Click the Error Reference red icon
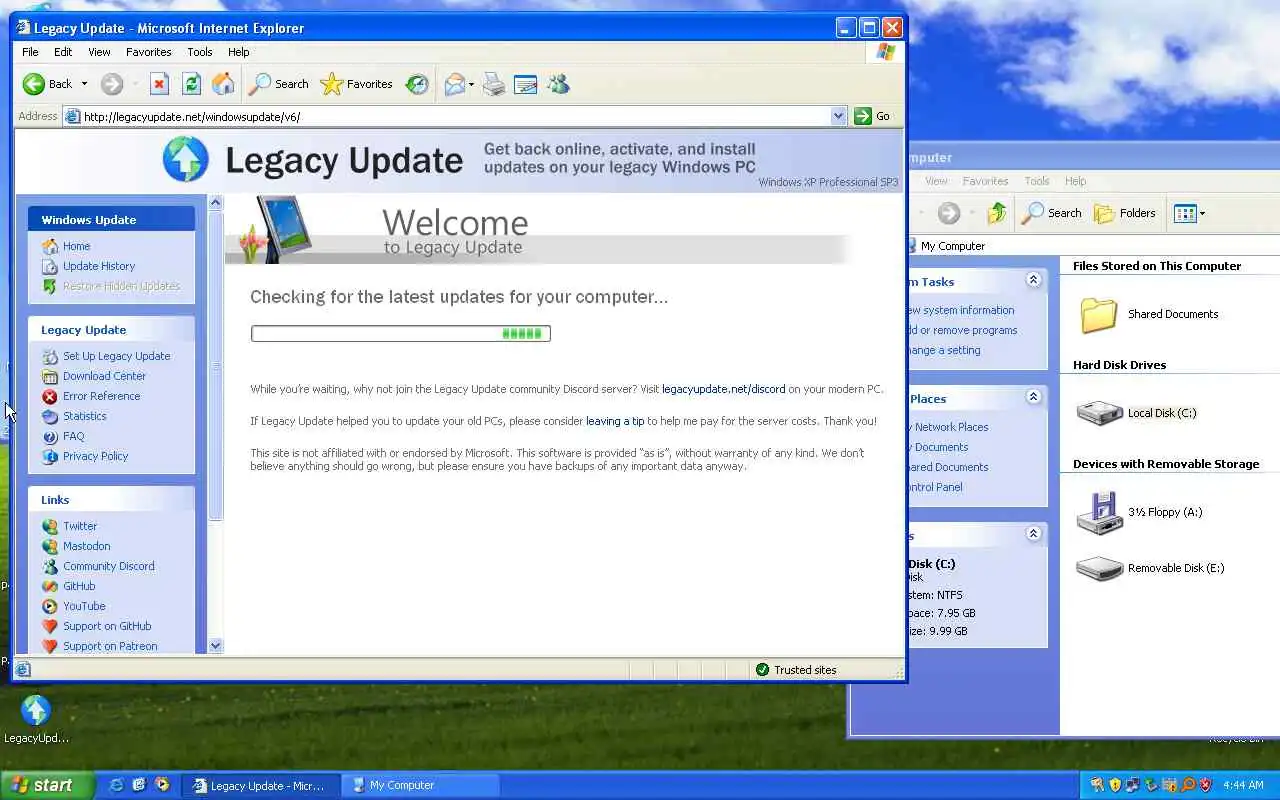The height and width of the screenshot is (800, 1280). (50, 396)
